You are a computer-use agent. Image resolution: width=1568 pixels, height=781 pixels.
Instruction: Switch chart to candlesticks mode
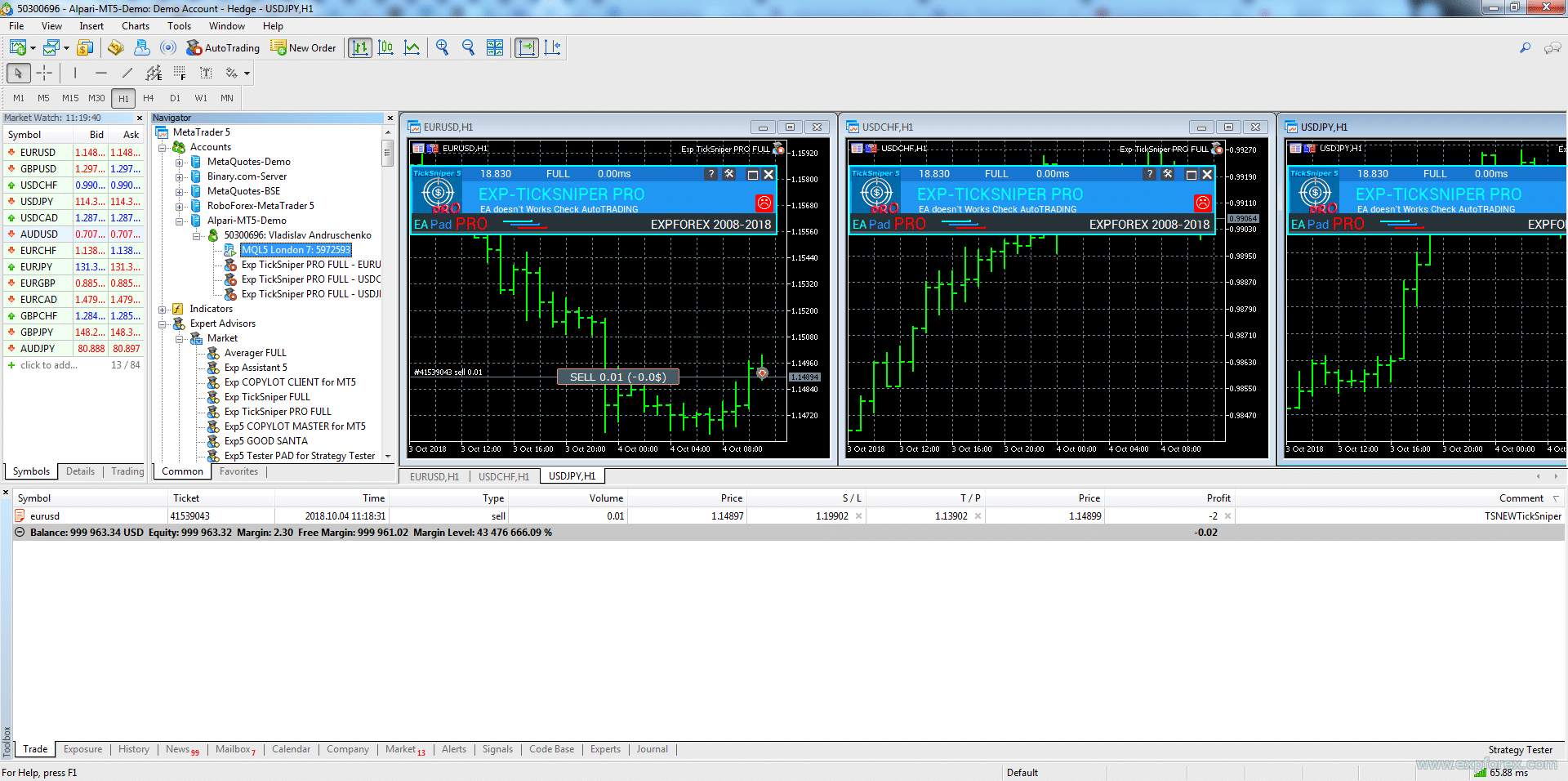[386, 47]
